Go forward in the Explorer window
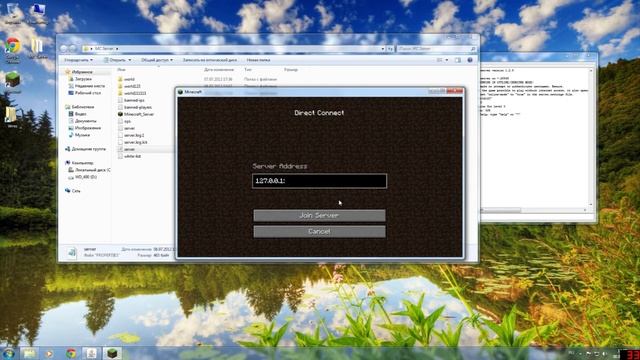Screen dimensions: 640x360 click(73, 49)
